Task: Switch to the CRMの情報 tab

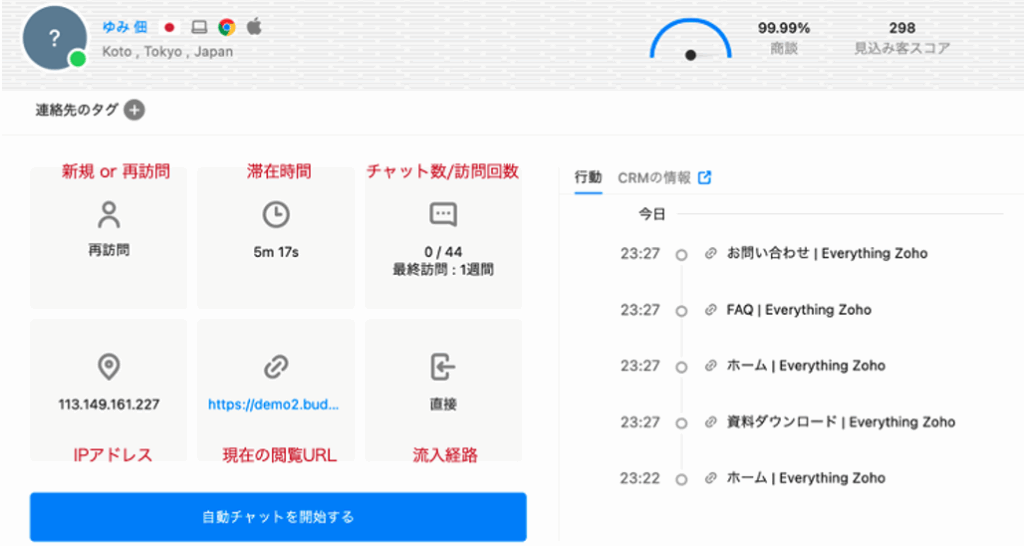Action: pyautogui.click(x=654, y=178)
